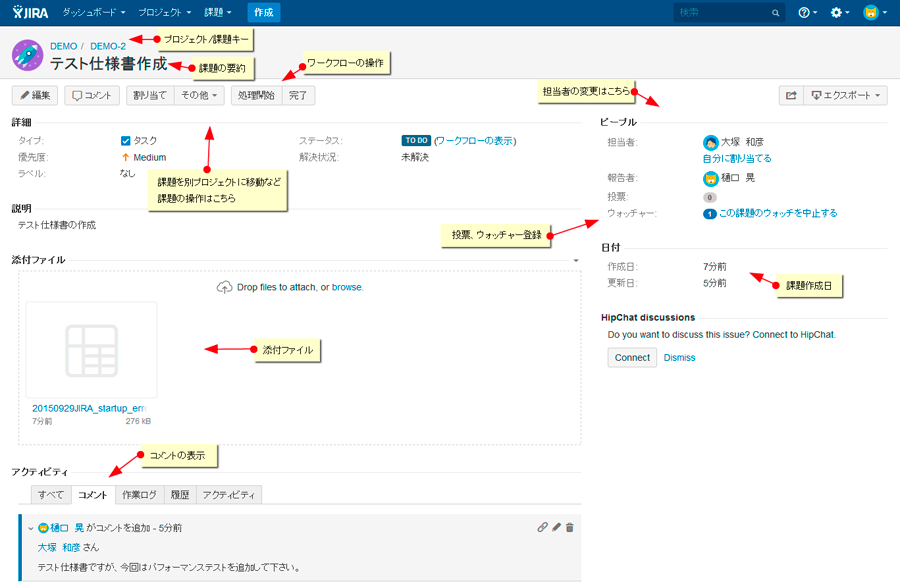Click the trash delete icon on the comment
Image resolution: width=900 pixels, height=586 pixels.
click(x=569, y=527)
